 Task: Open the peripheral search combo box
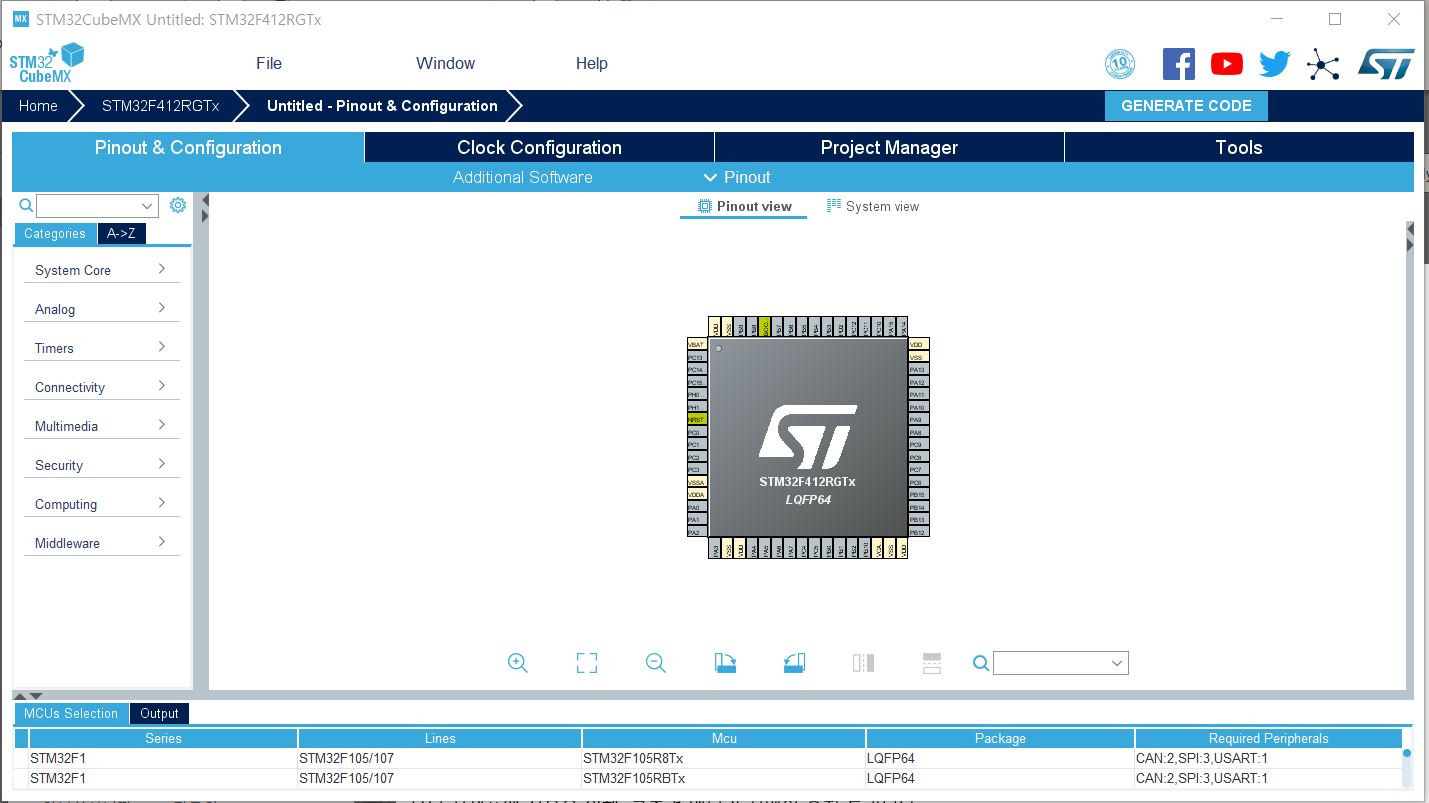tap(97, 206)
